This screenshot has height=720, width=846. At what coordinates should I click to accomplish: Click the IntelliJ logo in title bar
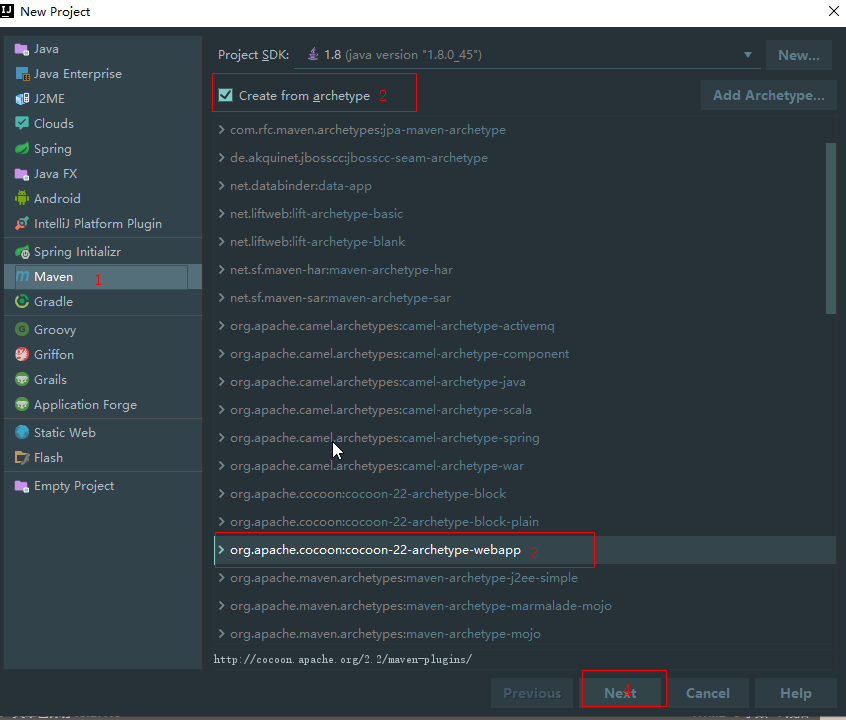click(x=8, y=11)
